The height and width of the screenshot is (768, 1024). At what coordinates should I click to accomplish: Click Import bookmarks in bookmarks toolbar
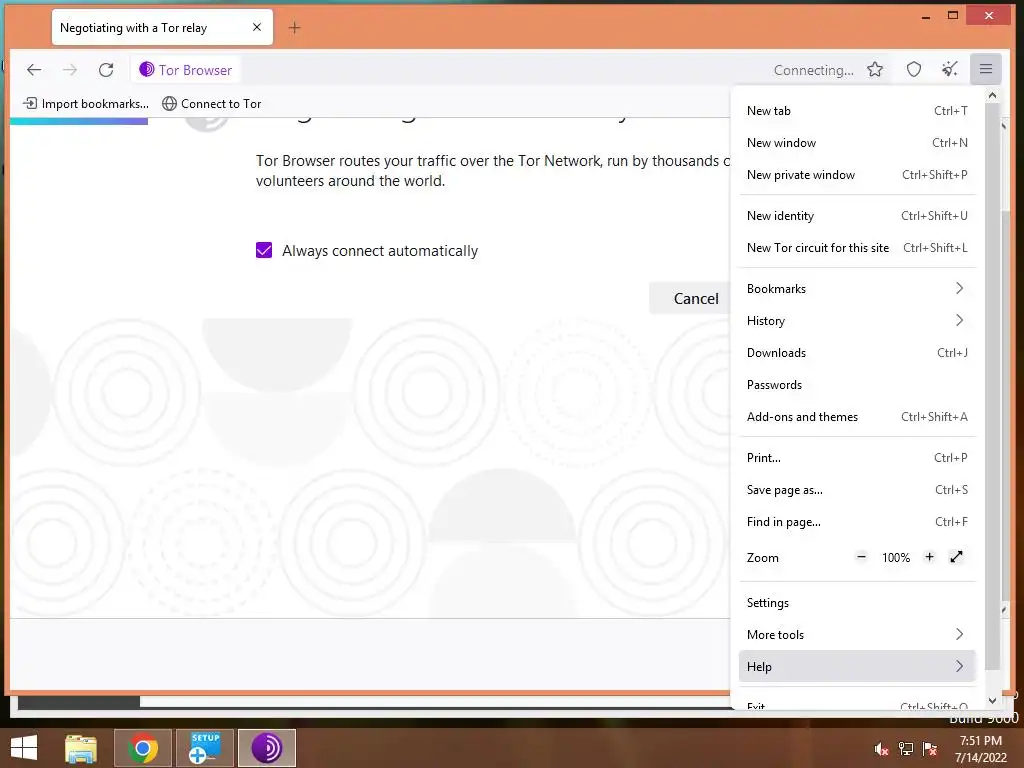tap(86, 104)
